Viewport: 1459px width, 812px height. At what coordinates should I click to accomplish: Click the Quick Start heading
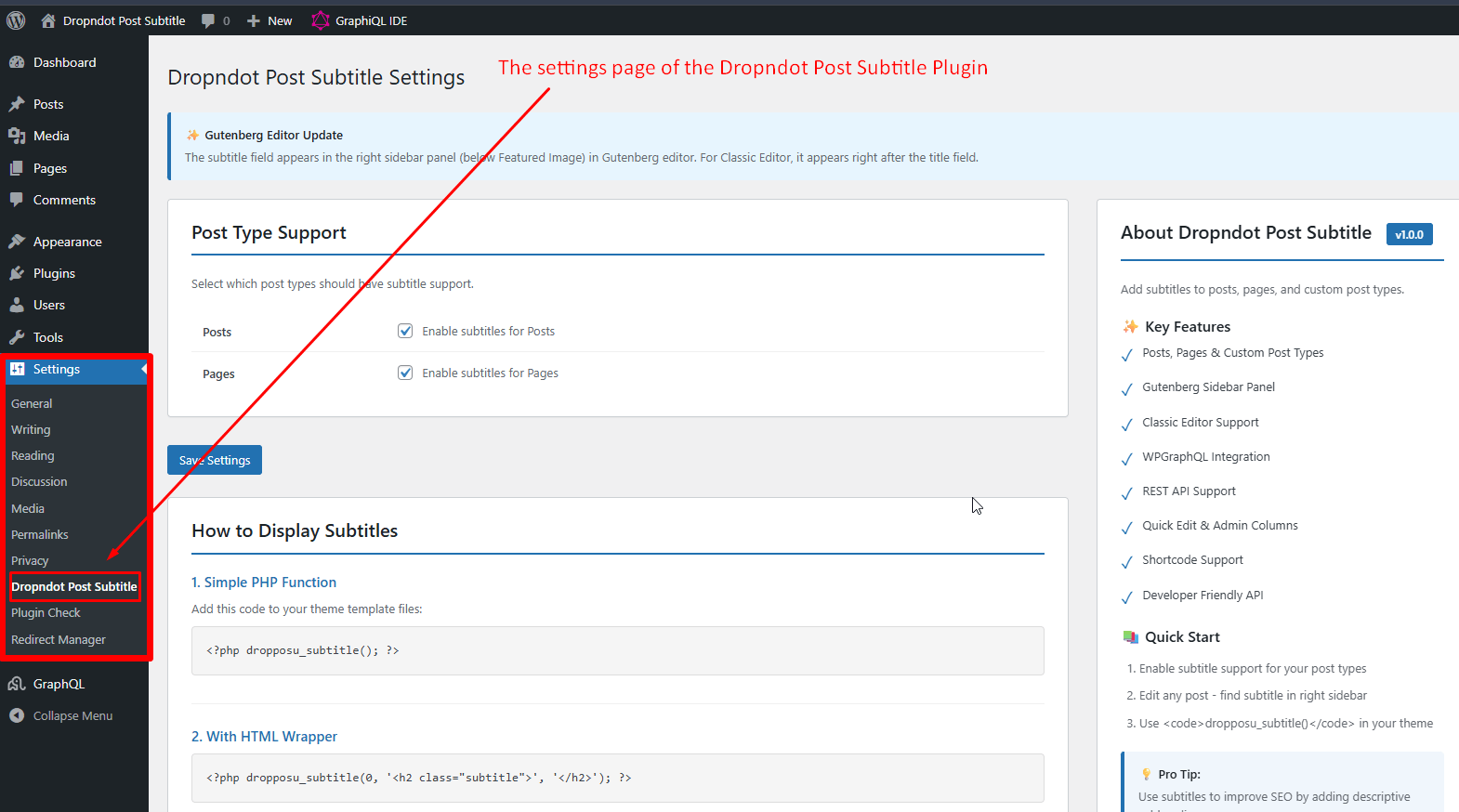click(x=1182, y=637)
